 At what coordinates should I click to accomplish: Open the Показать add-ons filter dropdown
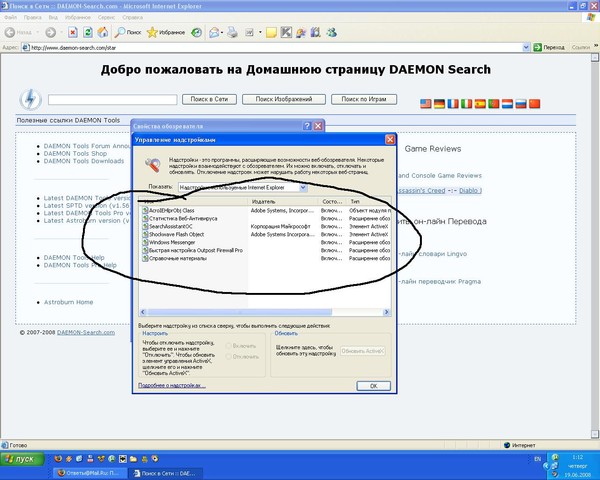[303, 188]
